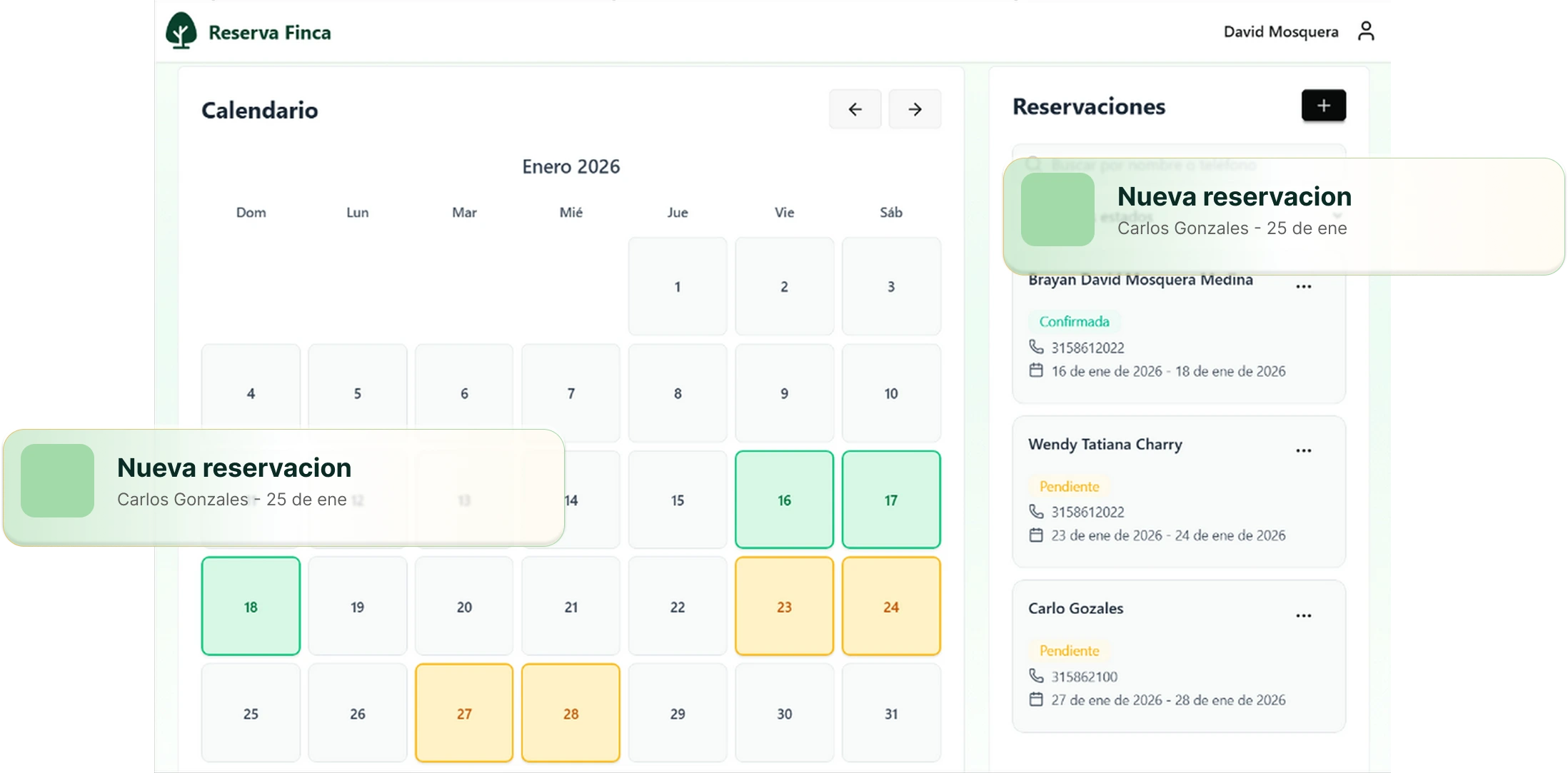Go to next month arrow

[x=915, y=109]
